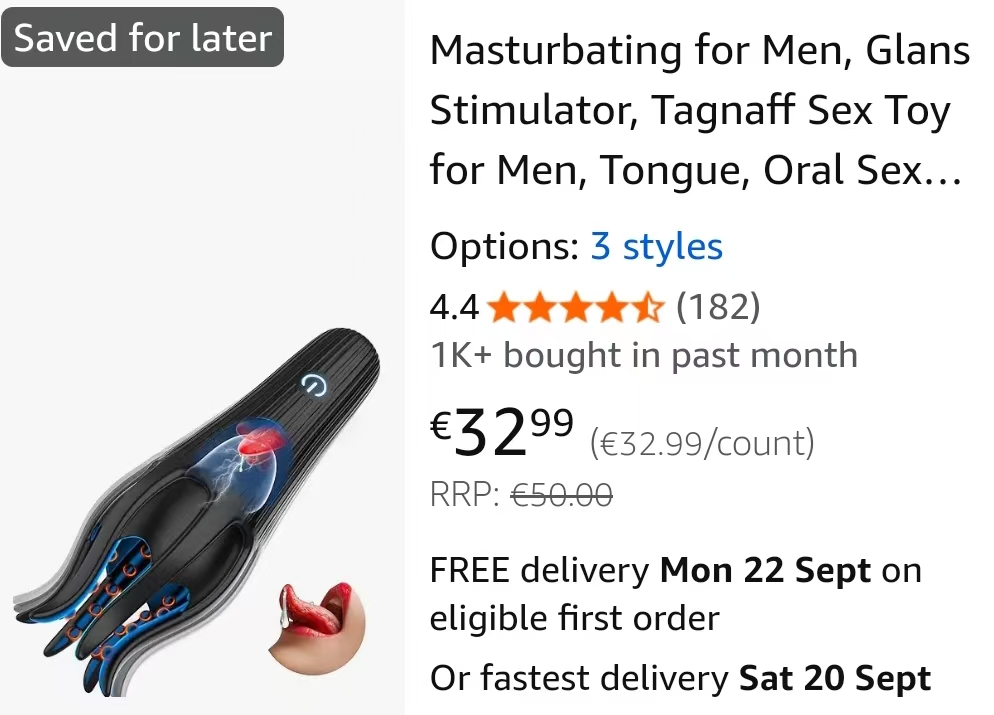The height and width of the screenshot is (715, 994).
Task: Click the €32.99/count unit price text
Action: tap(702, 443)
